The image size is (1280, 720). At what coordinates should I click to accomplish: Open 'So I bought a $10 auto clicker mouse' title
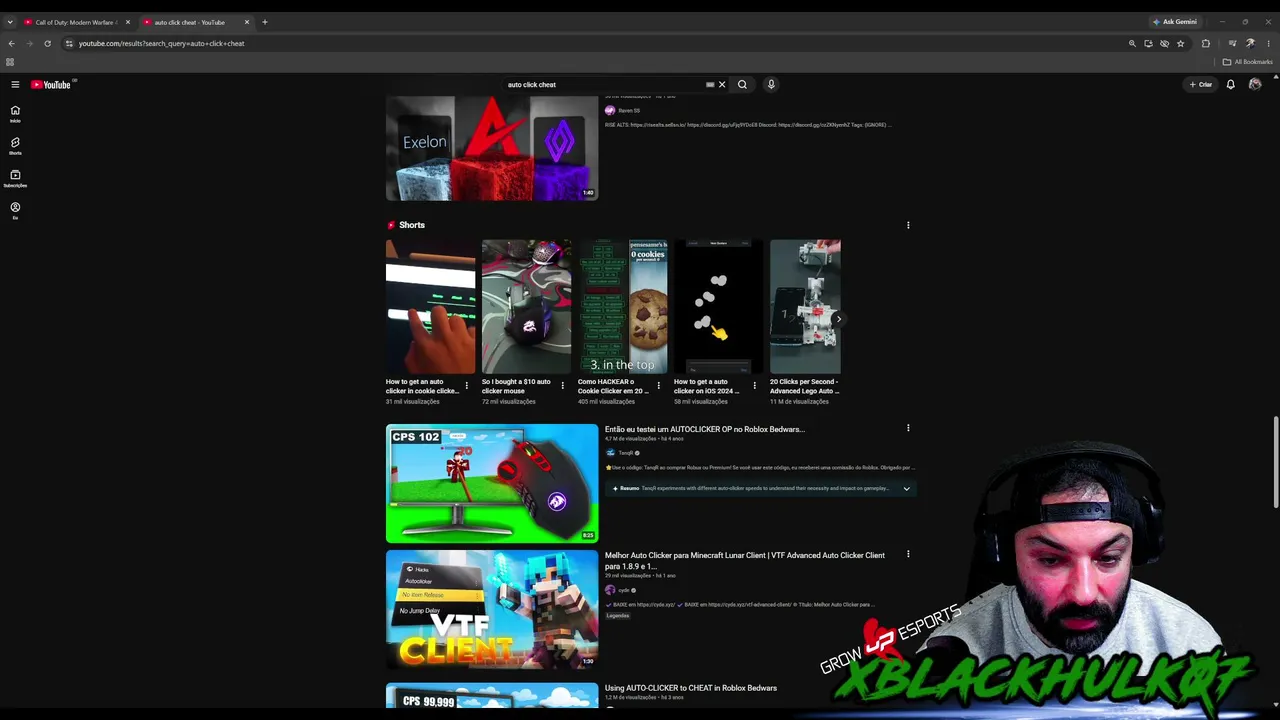point(516,386)
